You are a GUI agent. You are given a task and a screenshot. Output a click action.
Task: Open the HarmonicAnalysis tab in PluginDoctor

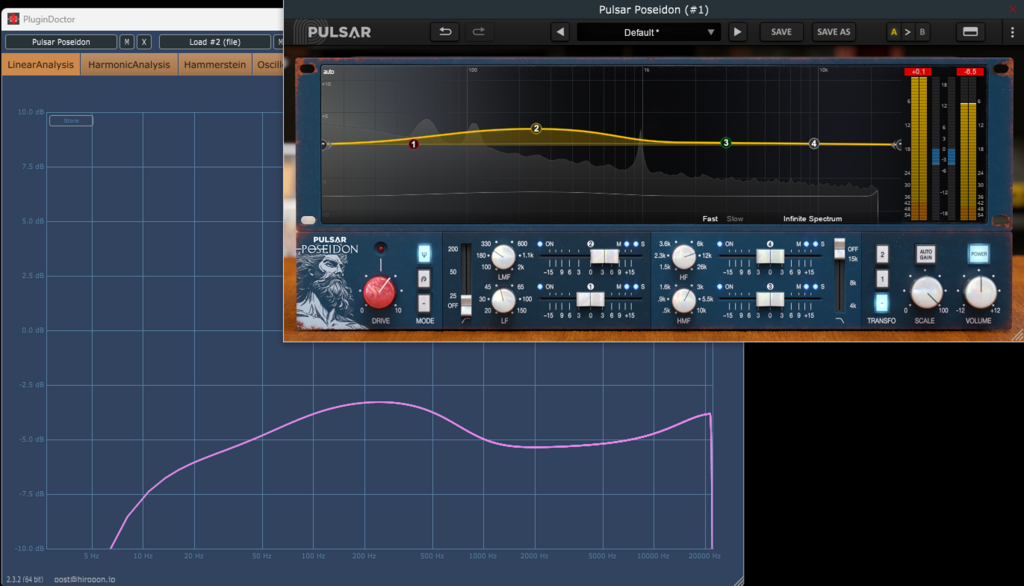129,65
